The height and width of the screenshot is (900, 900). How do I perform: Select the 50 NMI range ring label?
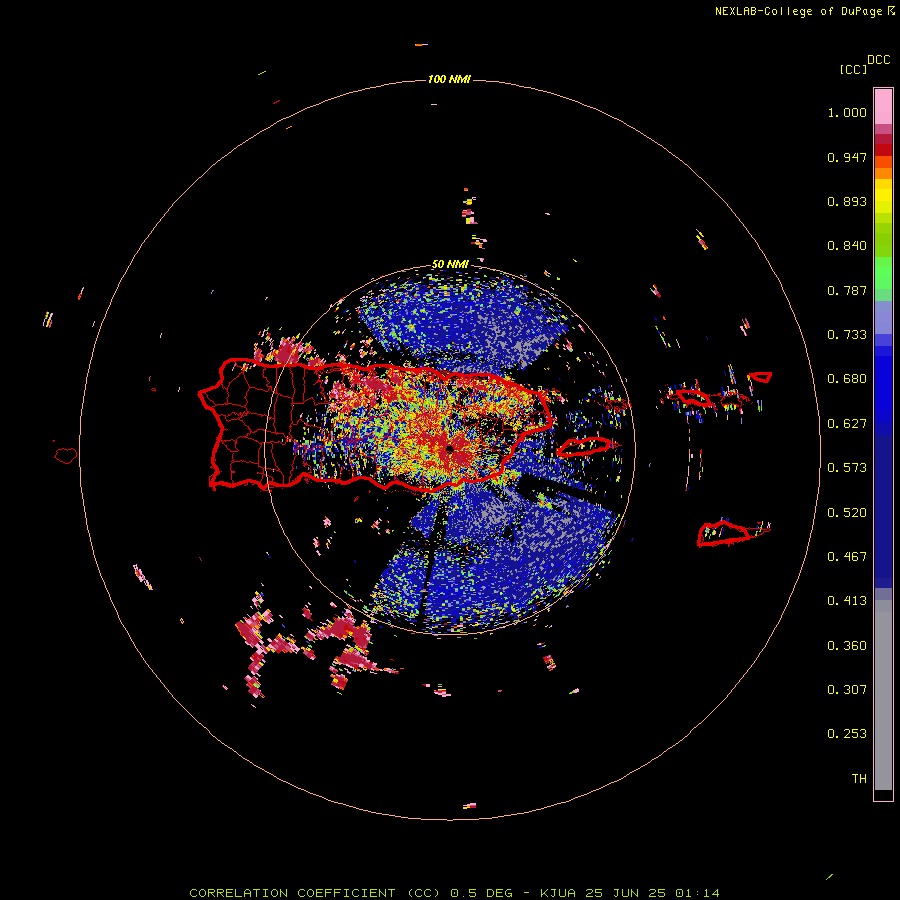pyautogui.click(x=450, y=264)
